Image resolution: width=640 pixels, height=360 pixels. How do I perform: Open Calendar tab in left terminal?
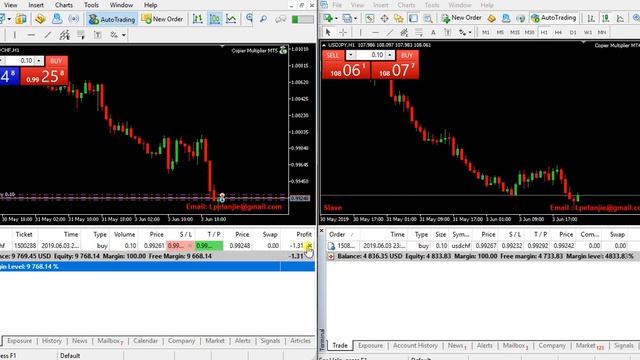pyautogui.click(x=145, y=341)
